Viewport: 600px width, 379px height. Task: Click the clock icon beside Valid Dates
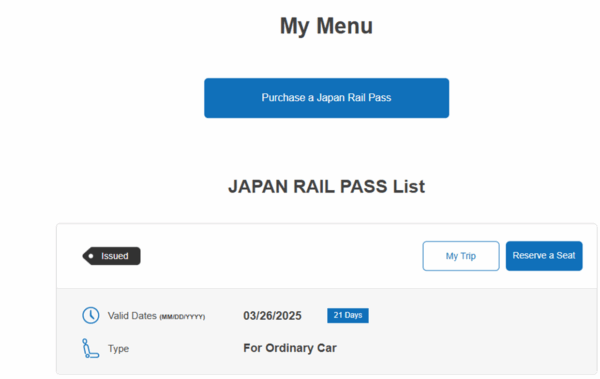pyautogui.click(x=91, y=315)
